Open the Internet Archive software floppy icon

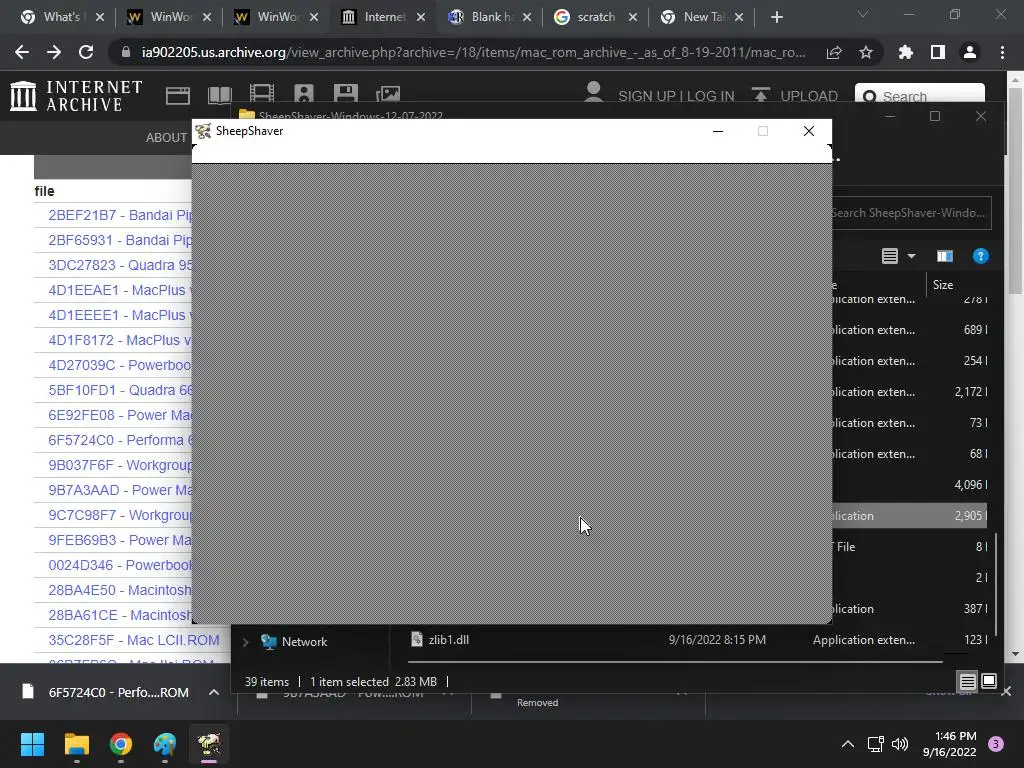click(x=345, y=94)
